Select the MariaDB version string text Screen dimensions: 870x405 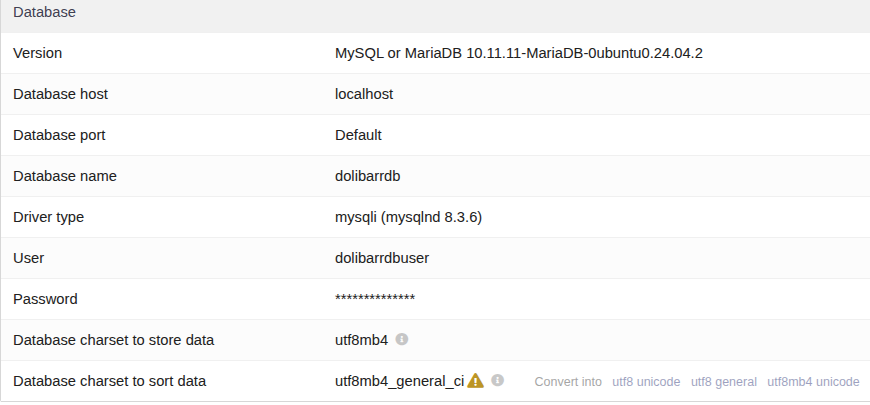(519, 53)
